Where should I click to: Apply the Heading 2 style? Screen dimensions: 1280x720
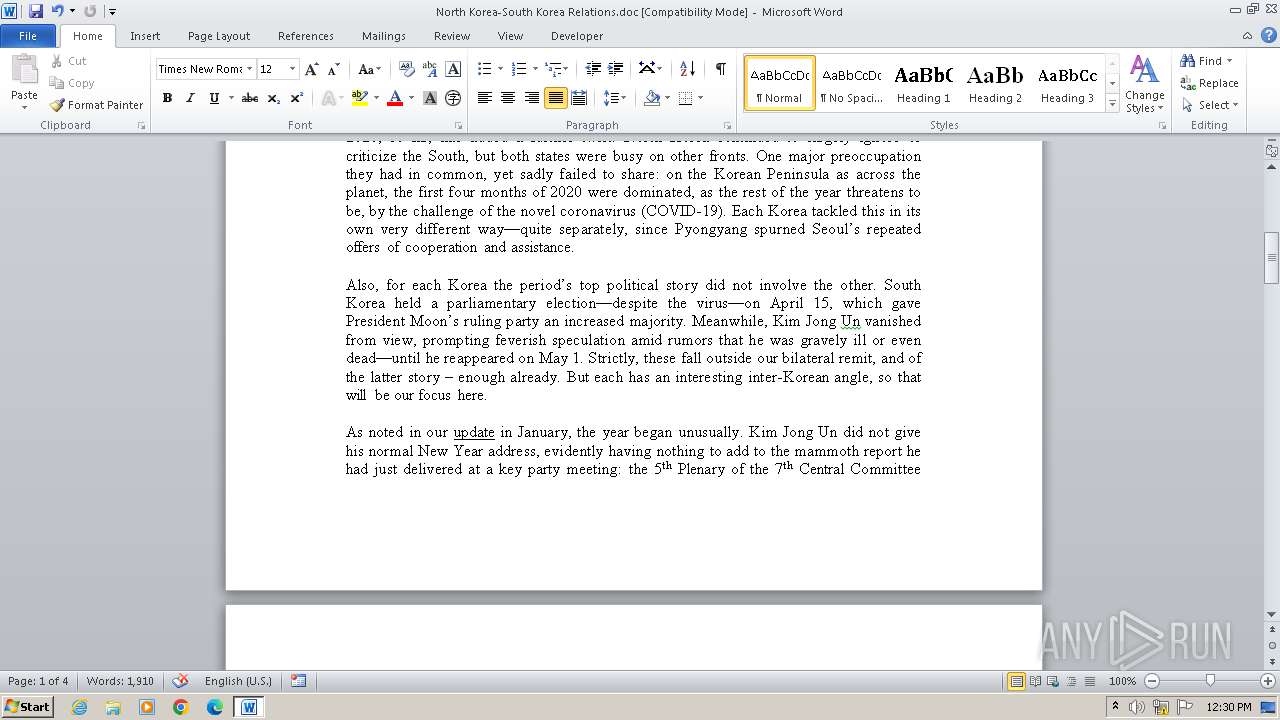point(995,83)
